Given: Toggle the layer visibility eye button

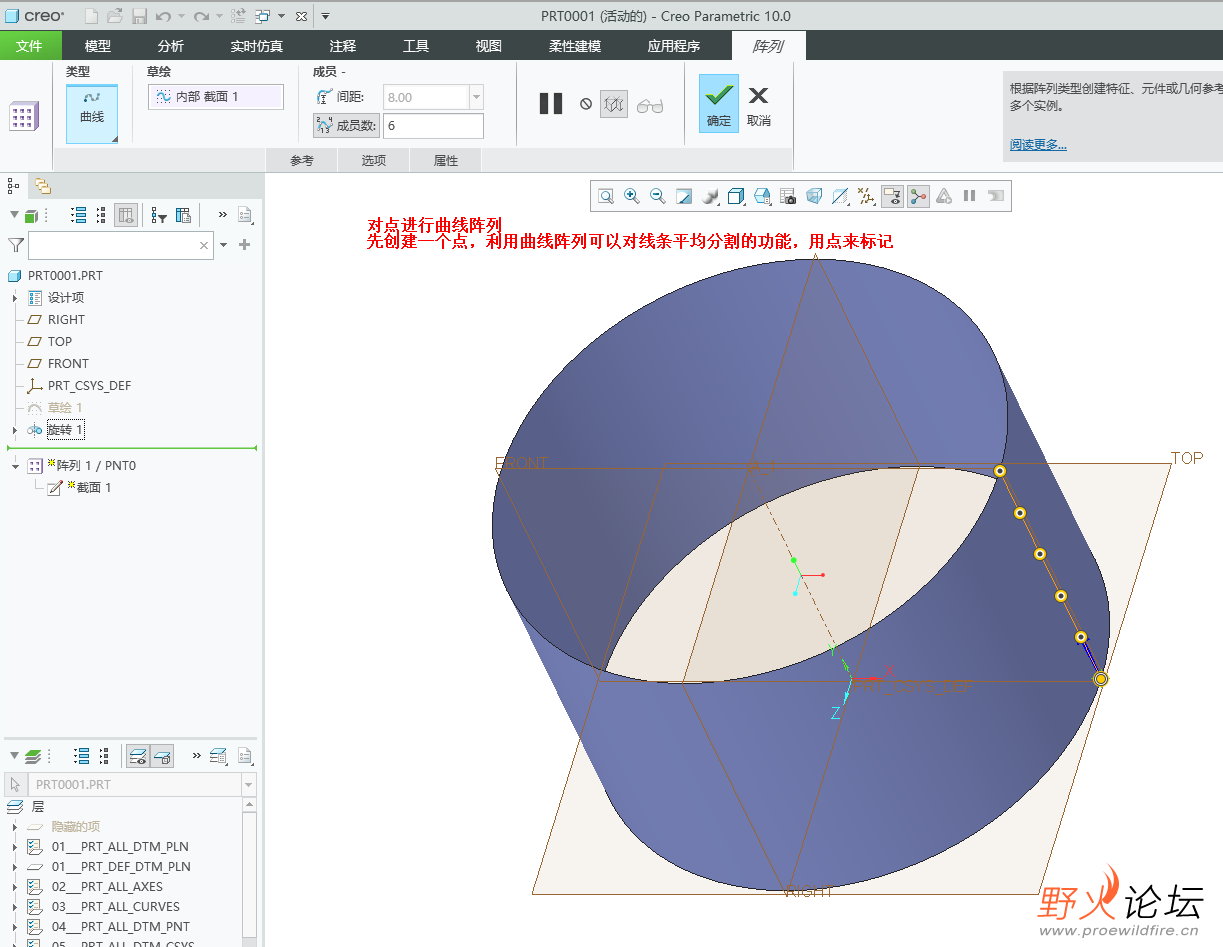Looking at the screenshot, I should 139,756.
